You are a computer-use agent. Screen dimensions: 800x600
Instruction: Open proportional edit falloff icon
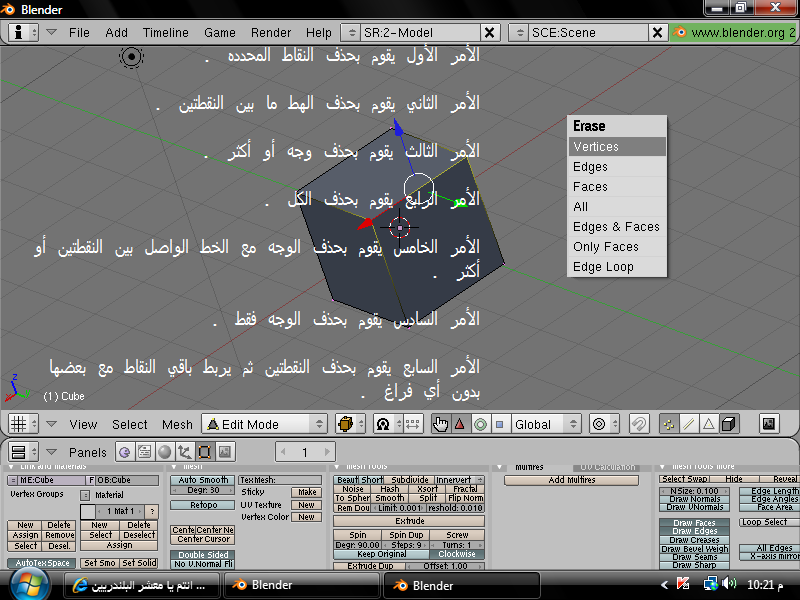point(604,424)
